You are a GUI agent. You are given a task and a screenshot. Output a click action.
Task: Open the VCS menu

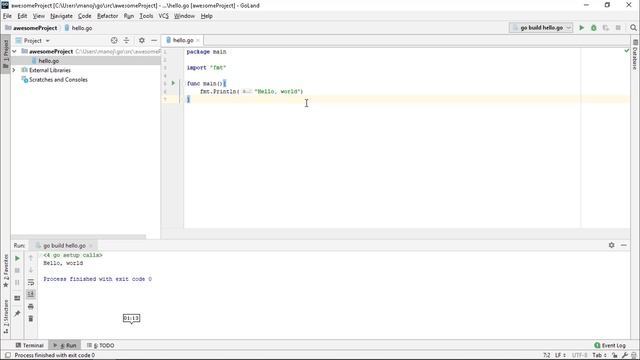point(163,16)
